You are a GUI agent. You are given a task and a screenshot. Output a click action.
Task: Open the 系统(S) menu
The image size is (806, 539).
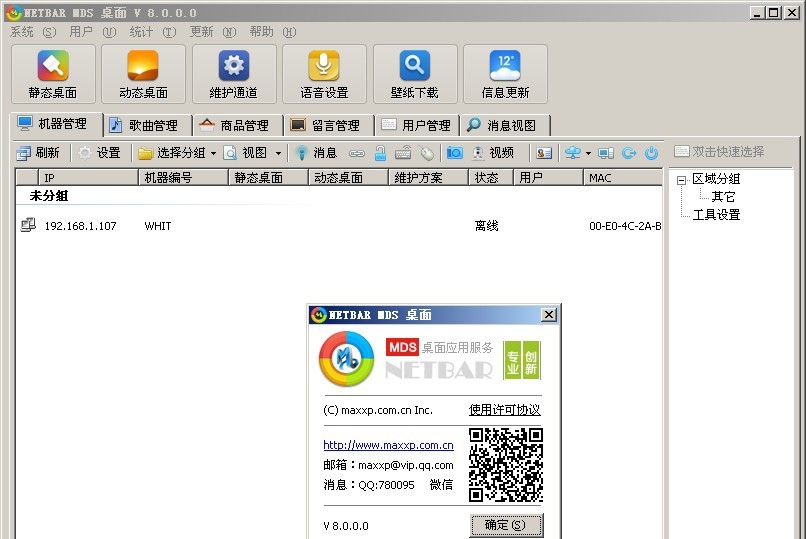33,32
